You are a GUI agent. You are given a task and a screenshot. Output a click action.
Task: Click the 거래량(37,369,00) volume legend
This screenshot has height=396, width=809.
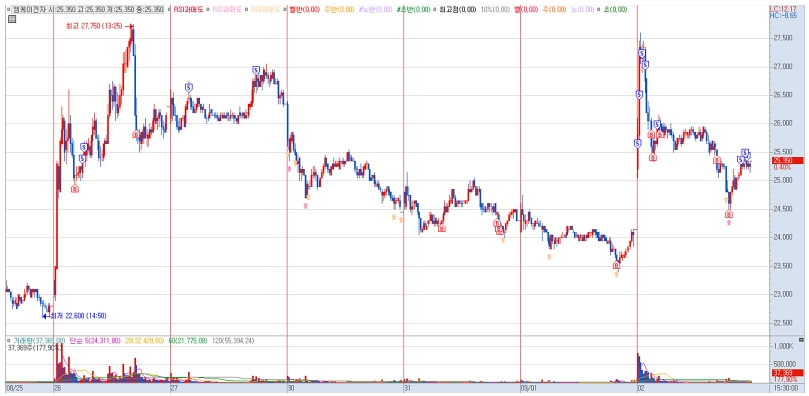pyautogui.click(x=39, y=341)
